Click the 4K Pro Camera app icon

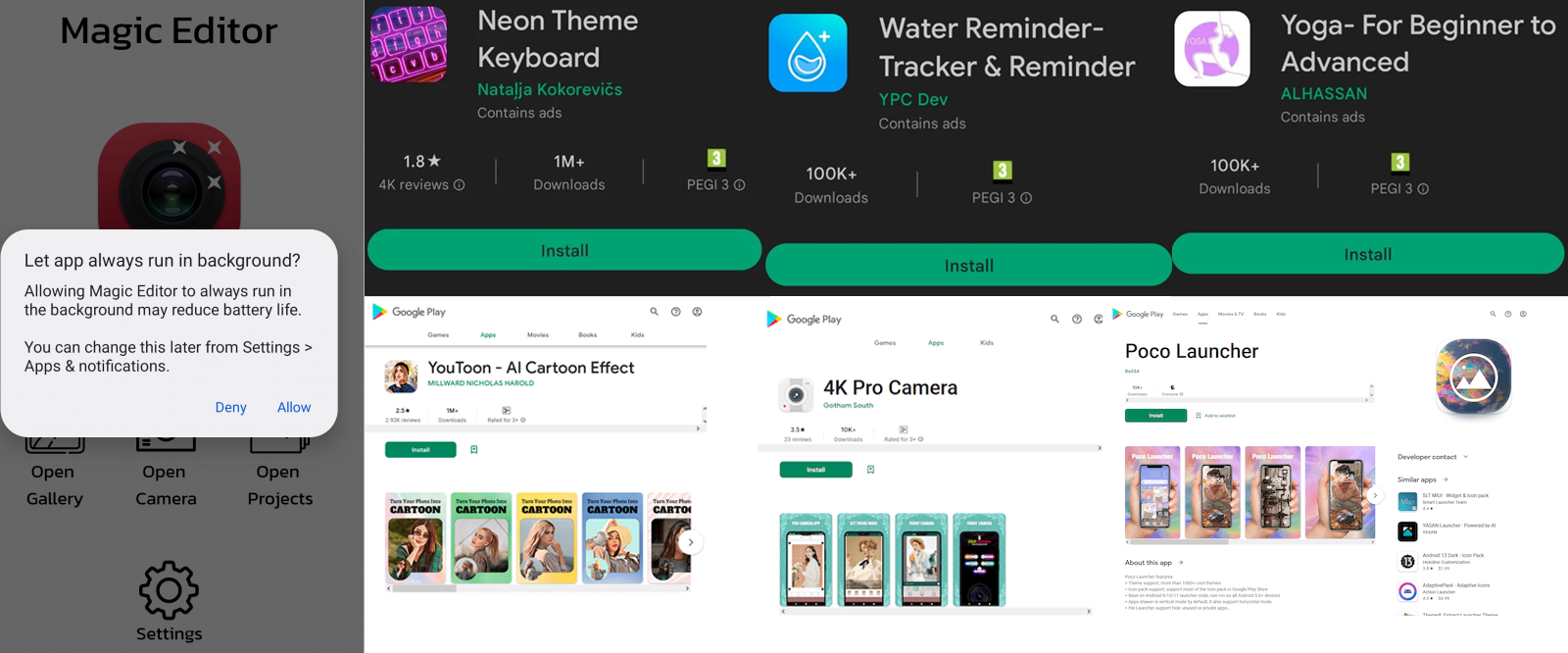tap(796, 394)
